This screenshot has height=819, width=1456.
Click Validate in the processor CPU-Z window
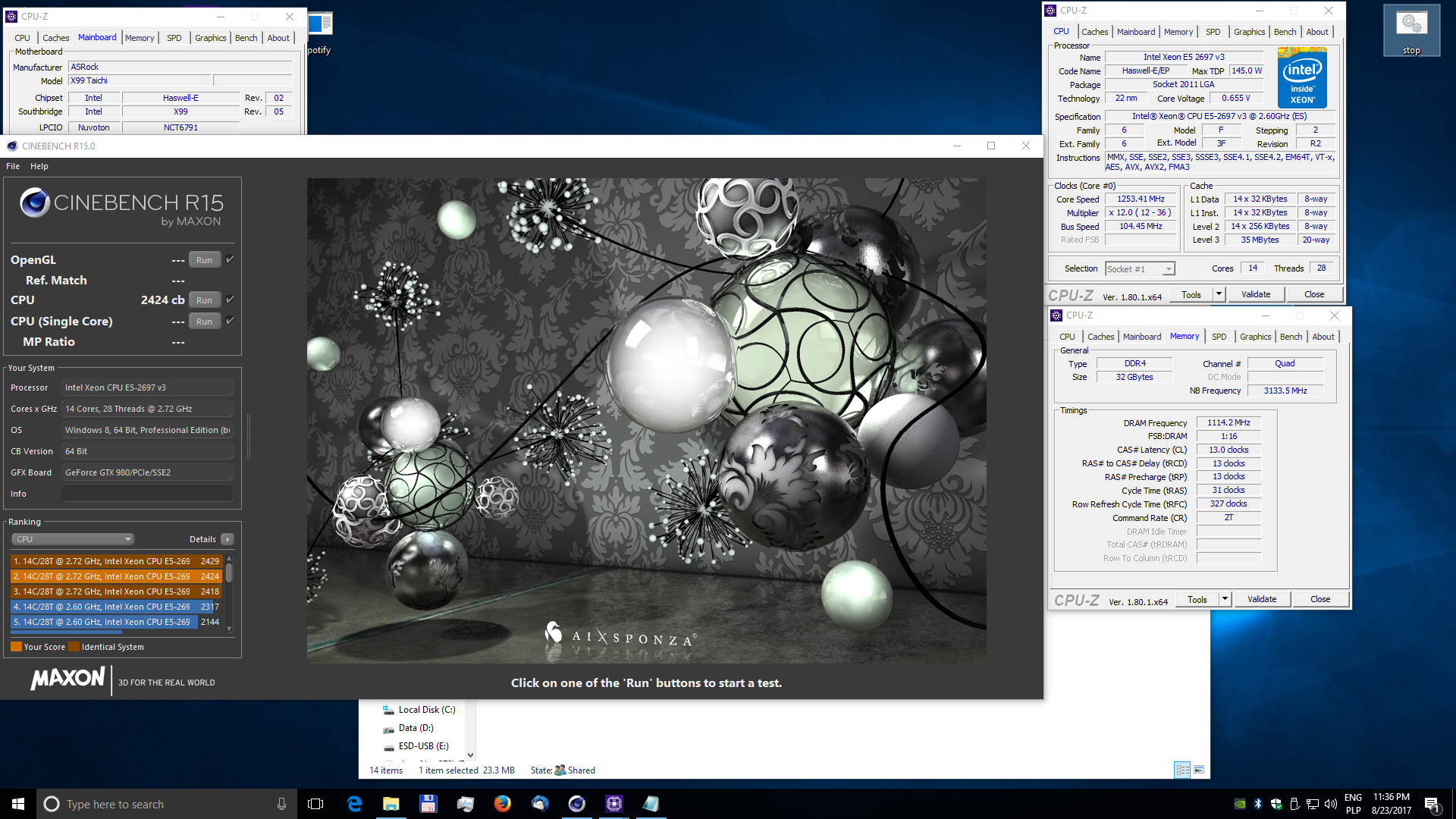pos(1256,294)
